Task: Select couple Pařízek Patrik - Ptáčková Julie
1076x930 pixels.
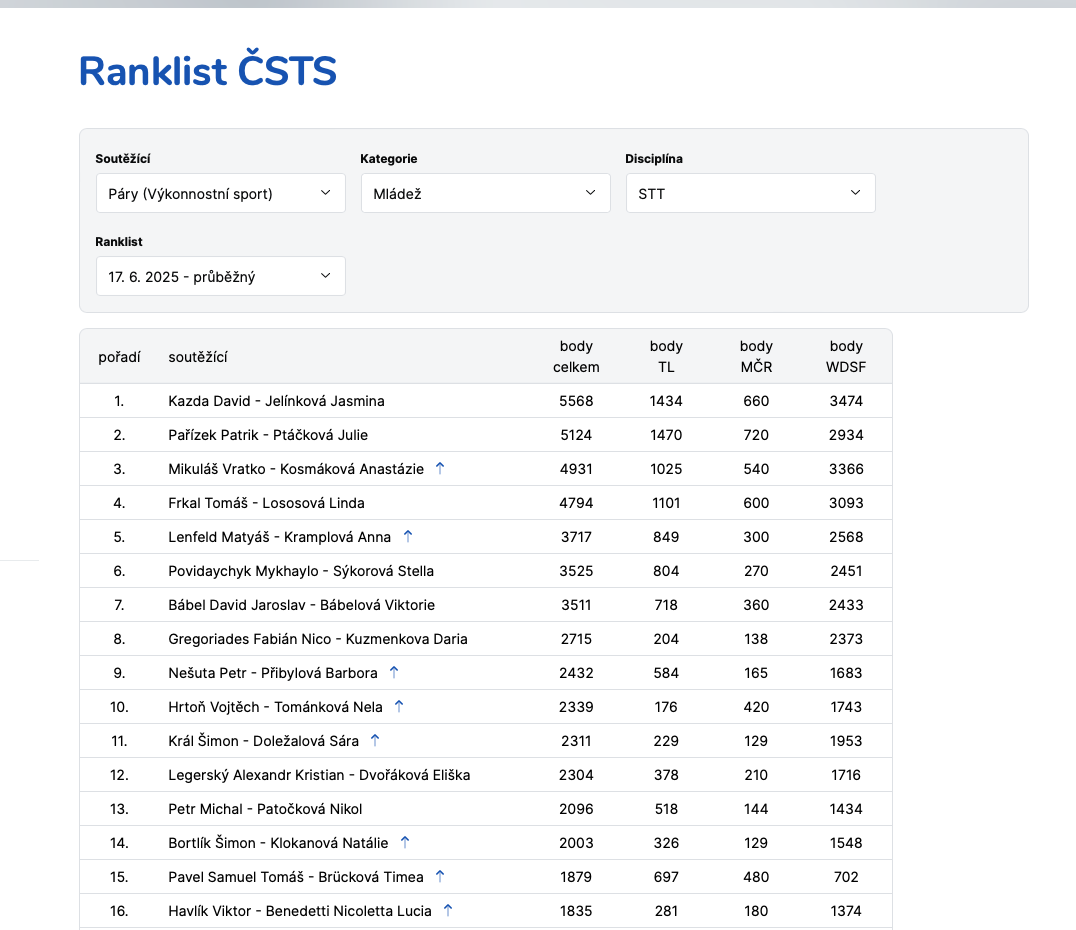Action: click(268, 435)
